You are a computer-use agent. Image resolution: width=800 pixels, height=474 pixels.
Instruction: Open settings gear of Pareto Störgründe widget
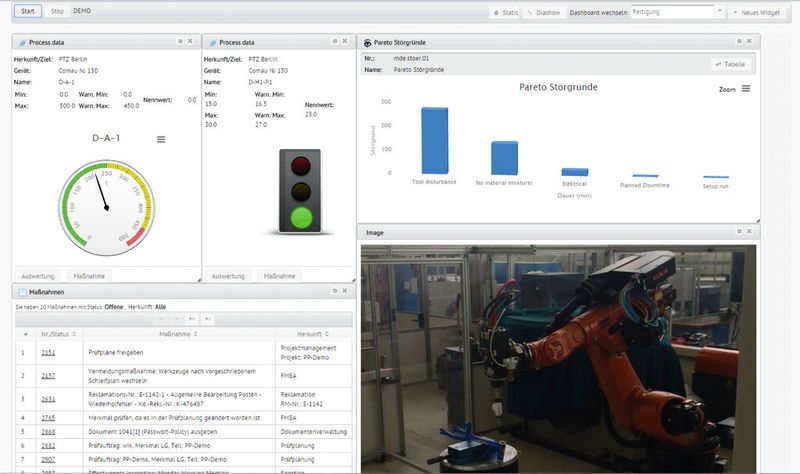pyautogui.click(x=739, y=41)
